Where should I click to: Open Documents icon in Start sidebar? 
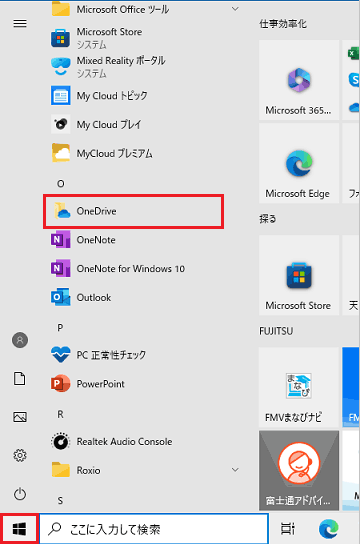20,379
